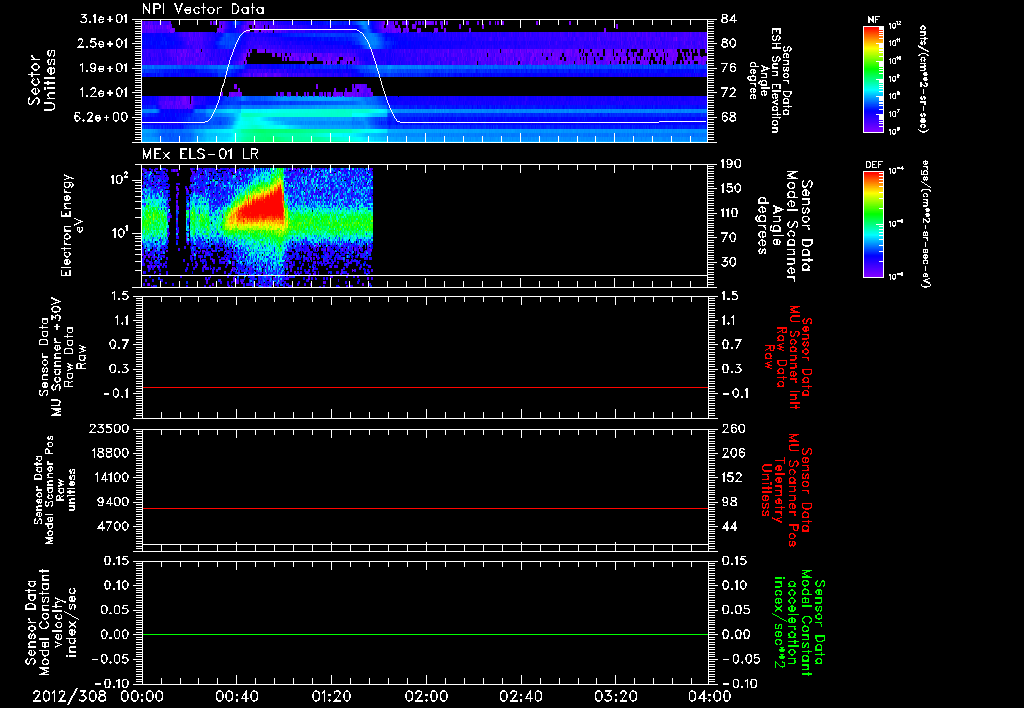The image size is (1024, 708).
Task: Click the 'ESH Sun Elevation Angle' axis label
Action: [x=770, y=80]
